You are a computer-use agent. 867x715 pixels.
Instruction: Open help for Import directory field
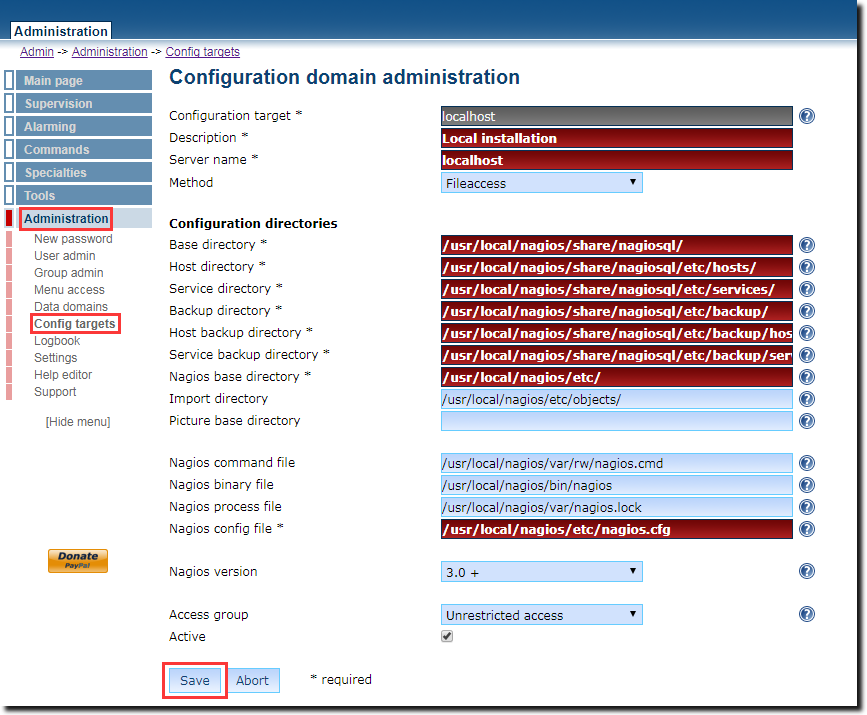[x=807, y=399]
